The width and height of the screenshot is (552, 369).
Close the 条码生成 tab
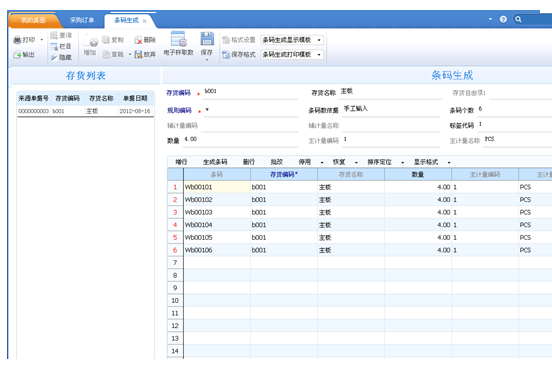pos(144,21)
